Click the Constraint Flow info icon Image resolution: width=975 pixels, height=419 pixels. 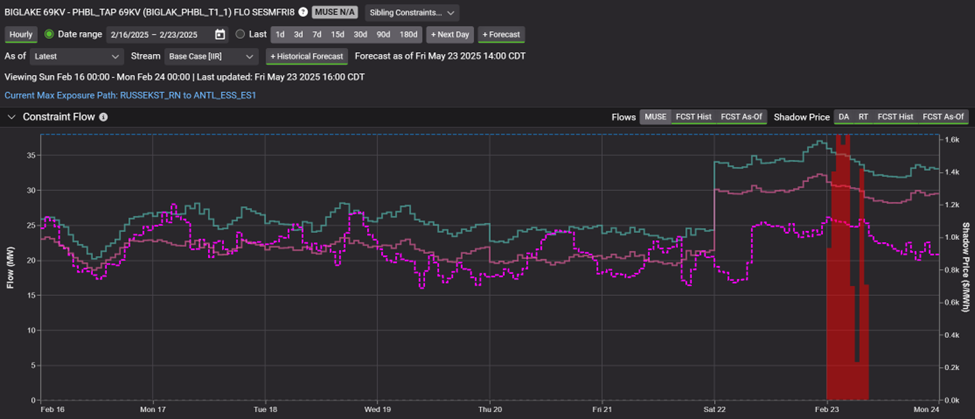pos(103,117)
